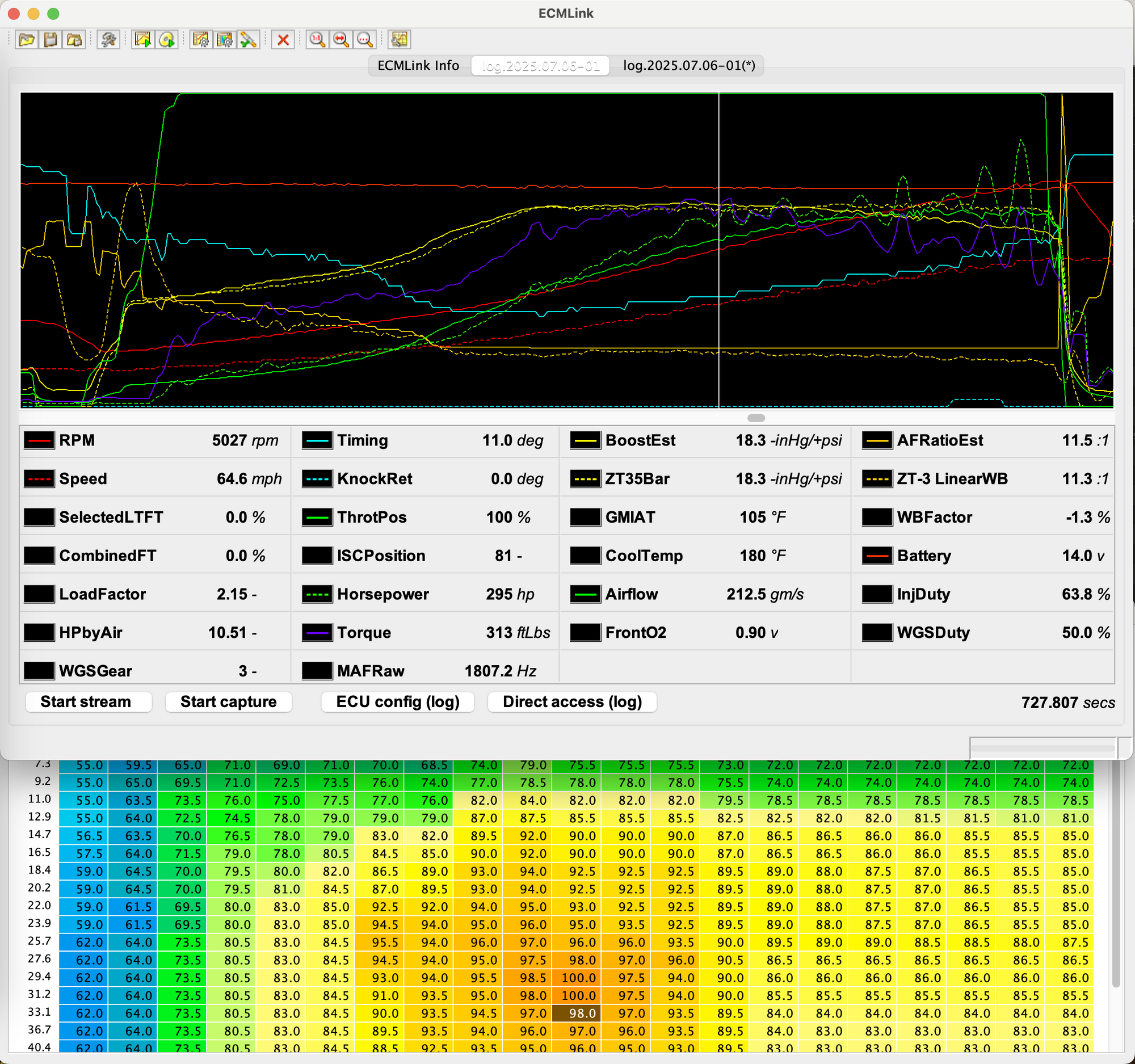Click the ISCPosition label
This screenshot has width=1135, height=1064.
tap(381, 556)
